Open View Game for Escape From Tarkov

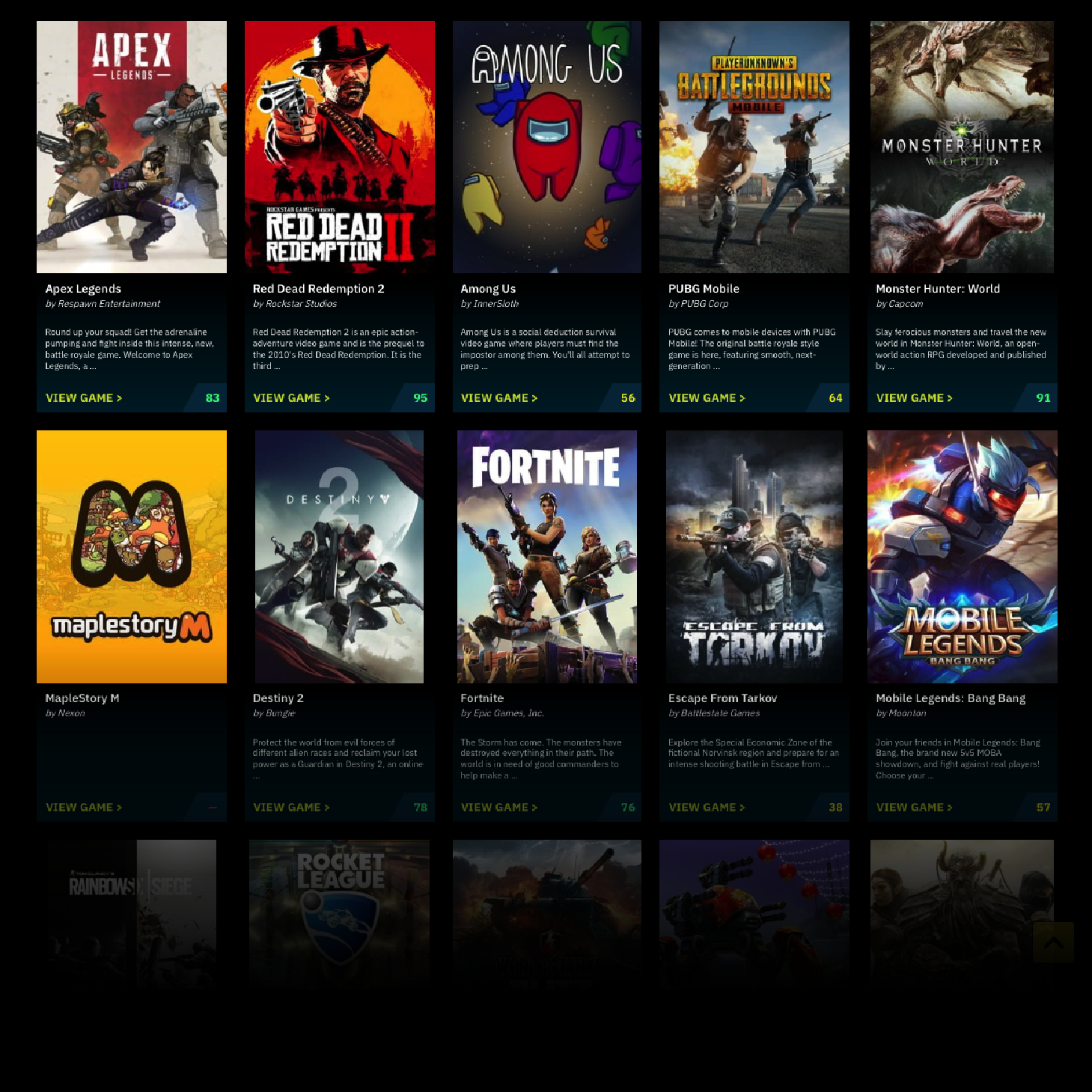[x=707, y=808]
